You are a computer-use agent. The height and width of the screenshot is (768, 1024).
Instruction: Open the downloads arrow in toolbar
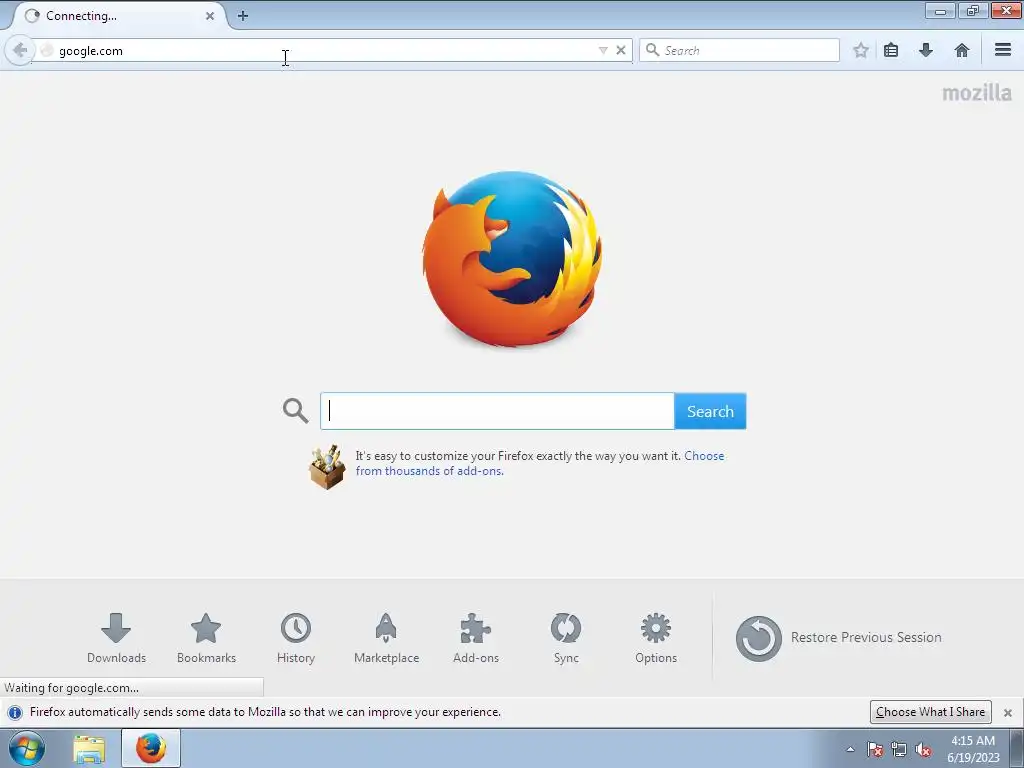pyautogui.click(x=925, y=50)
